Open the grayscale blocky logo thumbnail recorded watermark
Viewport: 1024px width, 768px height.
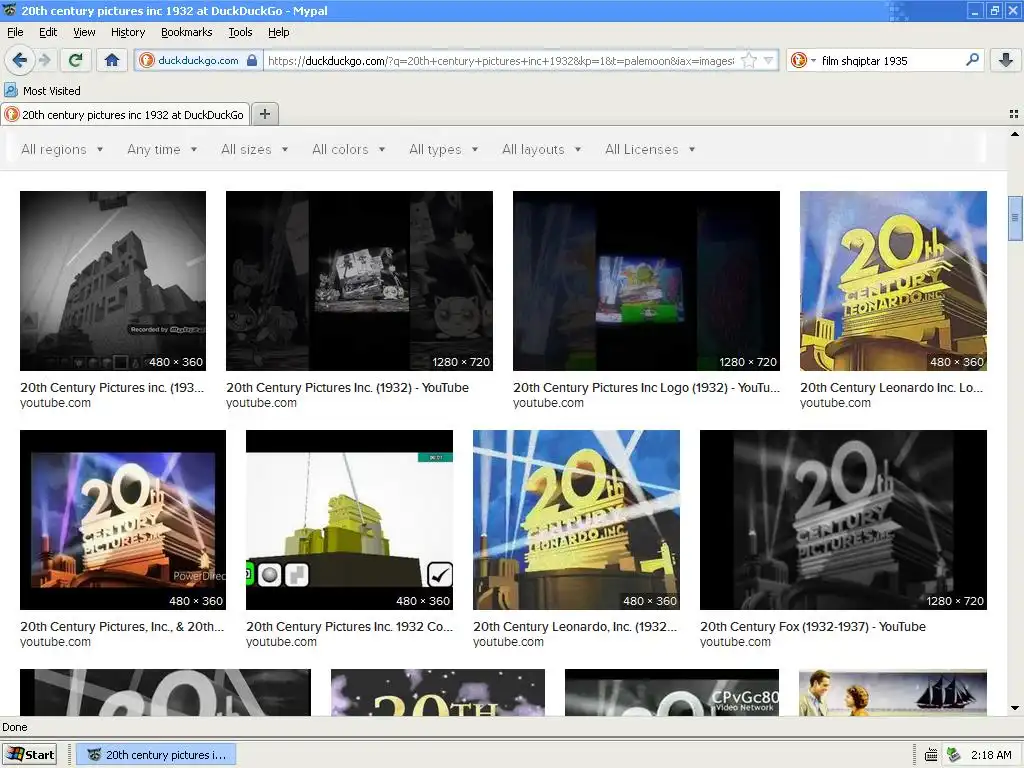click(x=112, y=281)
